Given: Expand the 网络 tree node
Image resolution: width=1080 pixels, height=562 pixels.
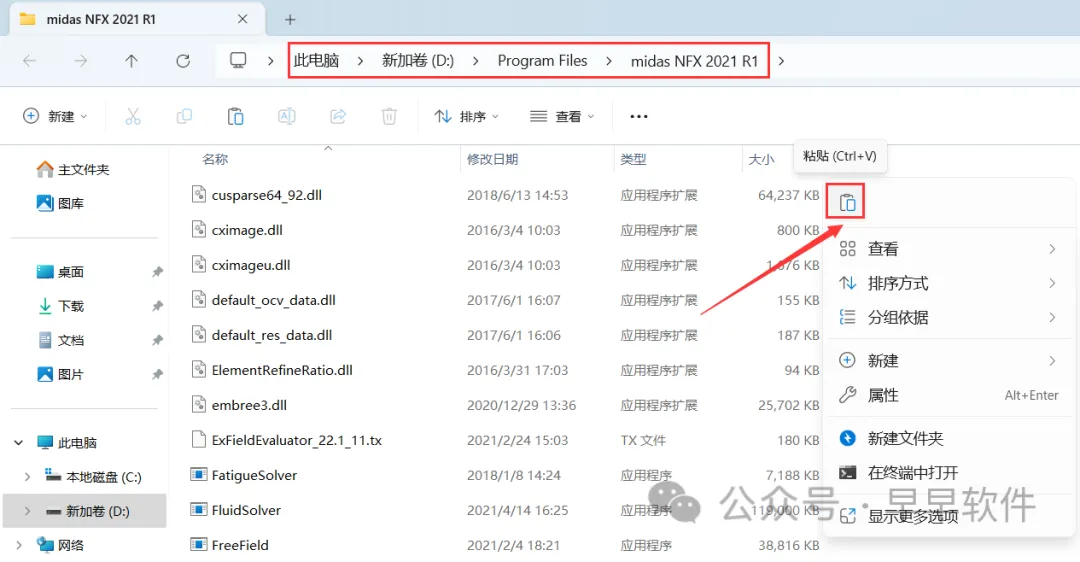Looking at the screenshot, I should pos(19,545).
